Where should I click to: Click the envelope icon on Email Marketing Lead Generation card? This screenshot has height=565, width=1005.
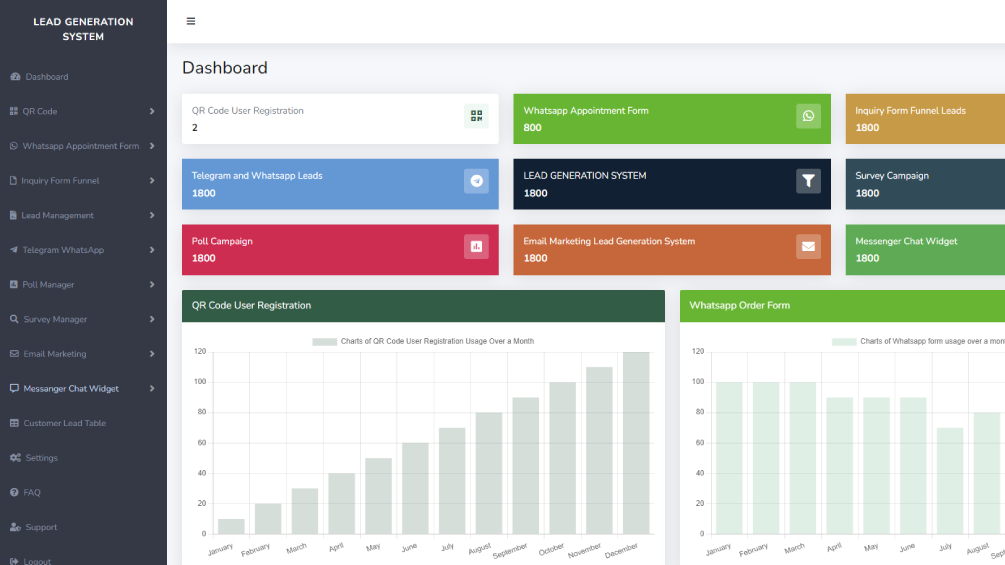tap(808, 247)
